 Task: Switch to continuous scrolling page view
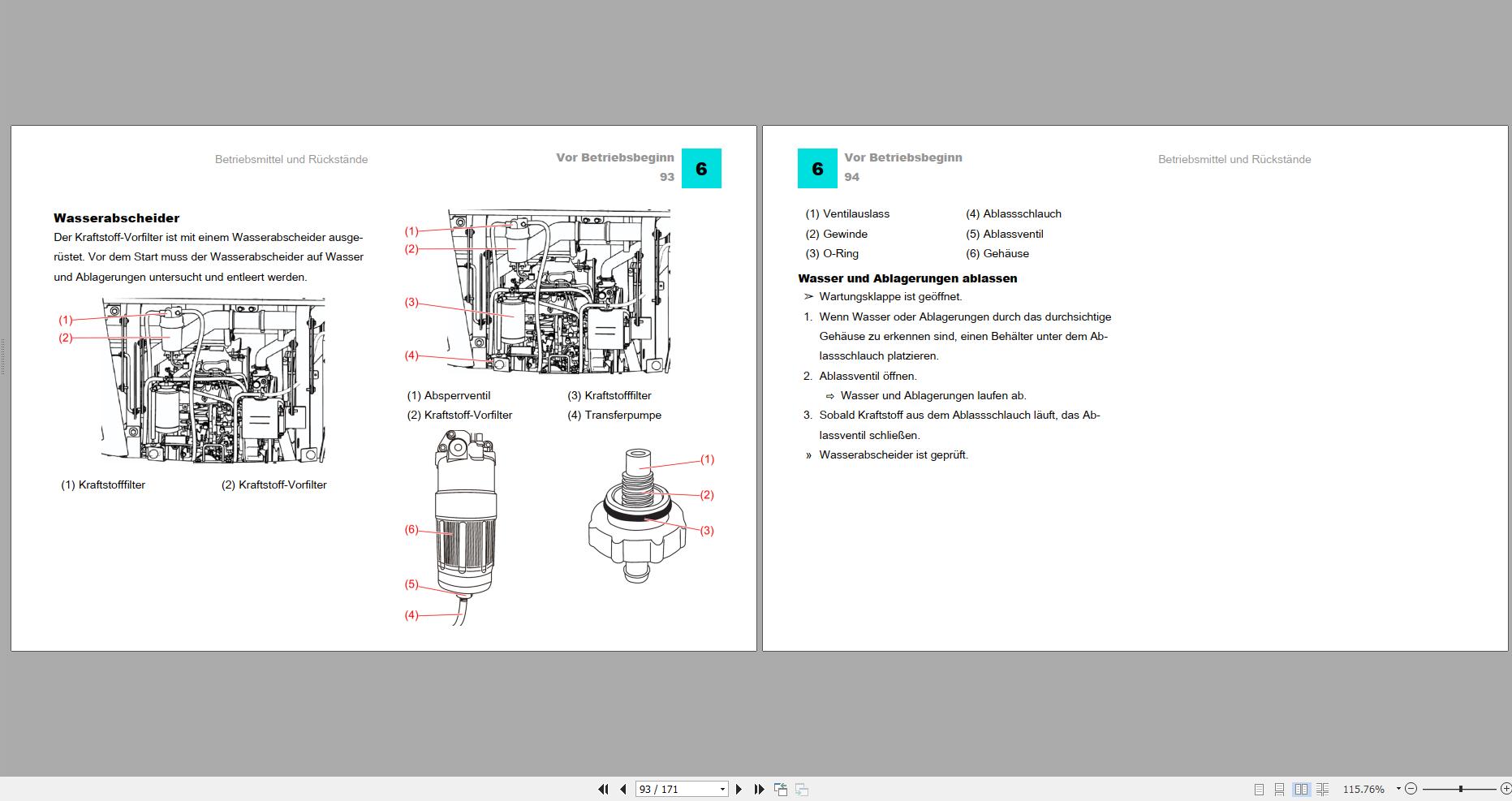tap(1279, 789)
